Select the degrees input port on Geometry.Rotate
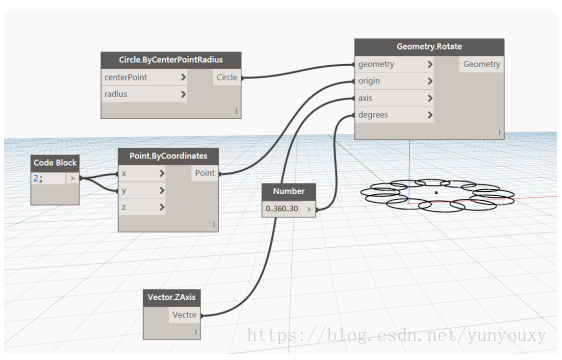 (x=394, y=115)
